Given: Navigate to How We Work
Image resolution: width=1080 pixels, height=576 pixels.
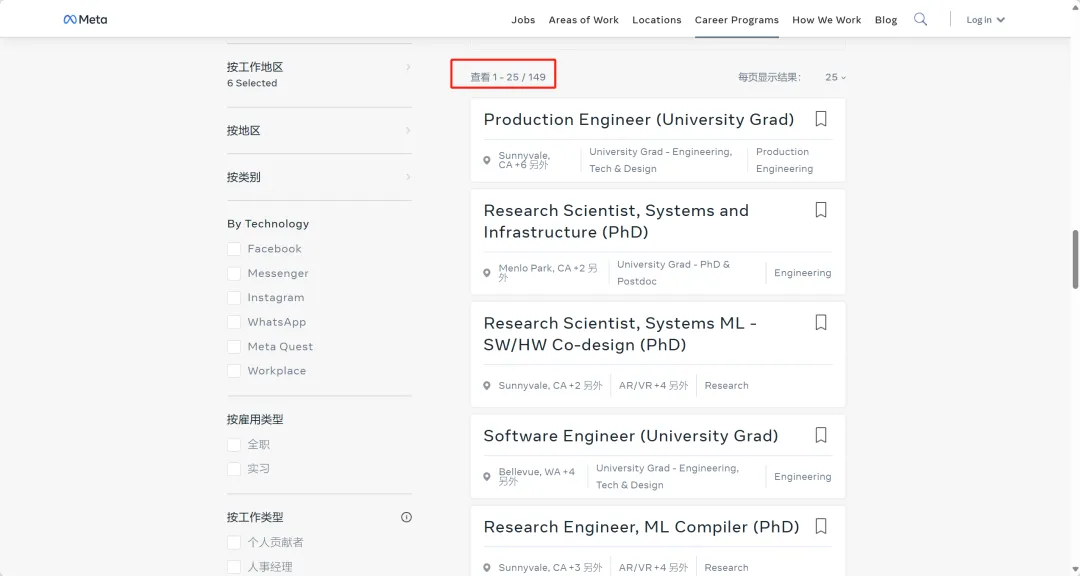Looking at the screenshot, I should pos(827,19).
